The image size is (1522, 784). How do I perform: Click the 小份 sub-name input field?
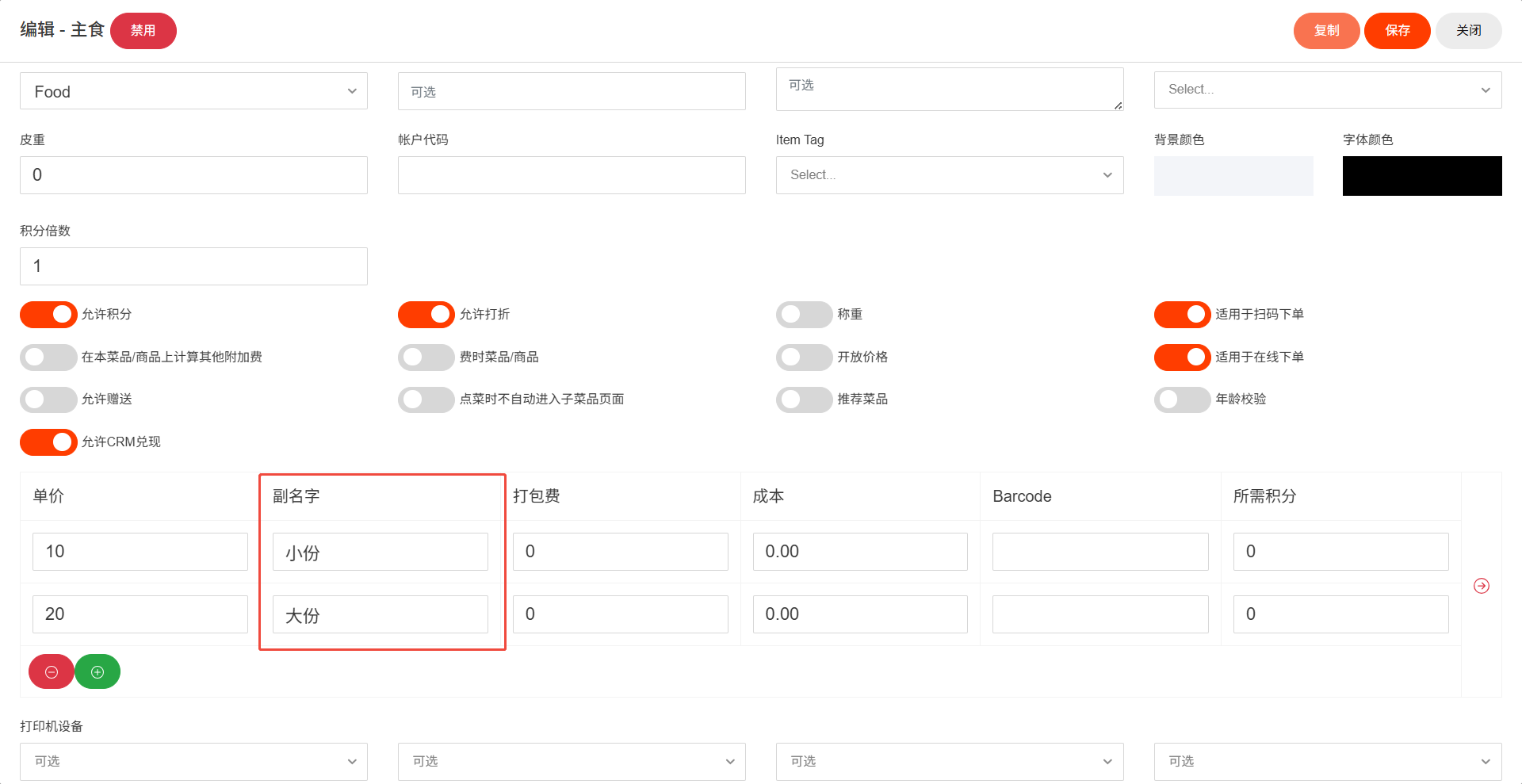(380, 552)
